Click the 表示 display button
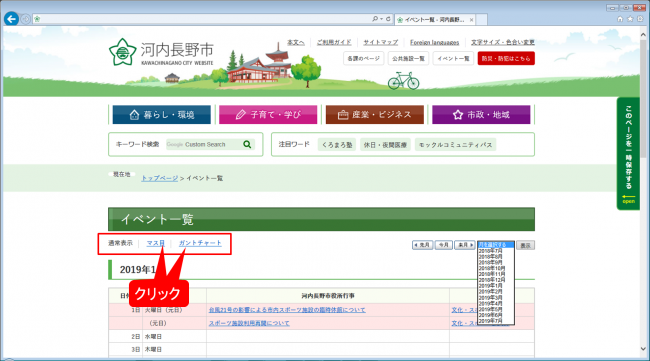The width and height of the screenshot is (650, 361). tap(526, 245)
